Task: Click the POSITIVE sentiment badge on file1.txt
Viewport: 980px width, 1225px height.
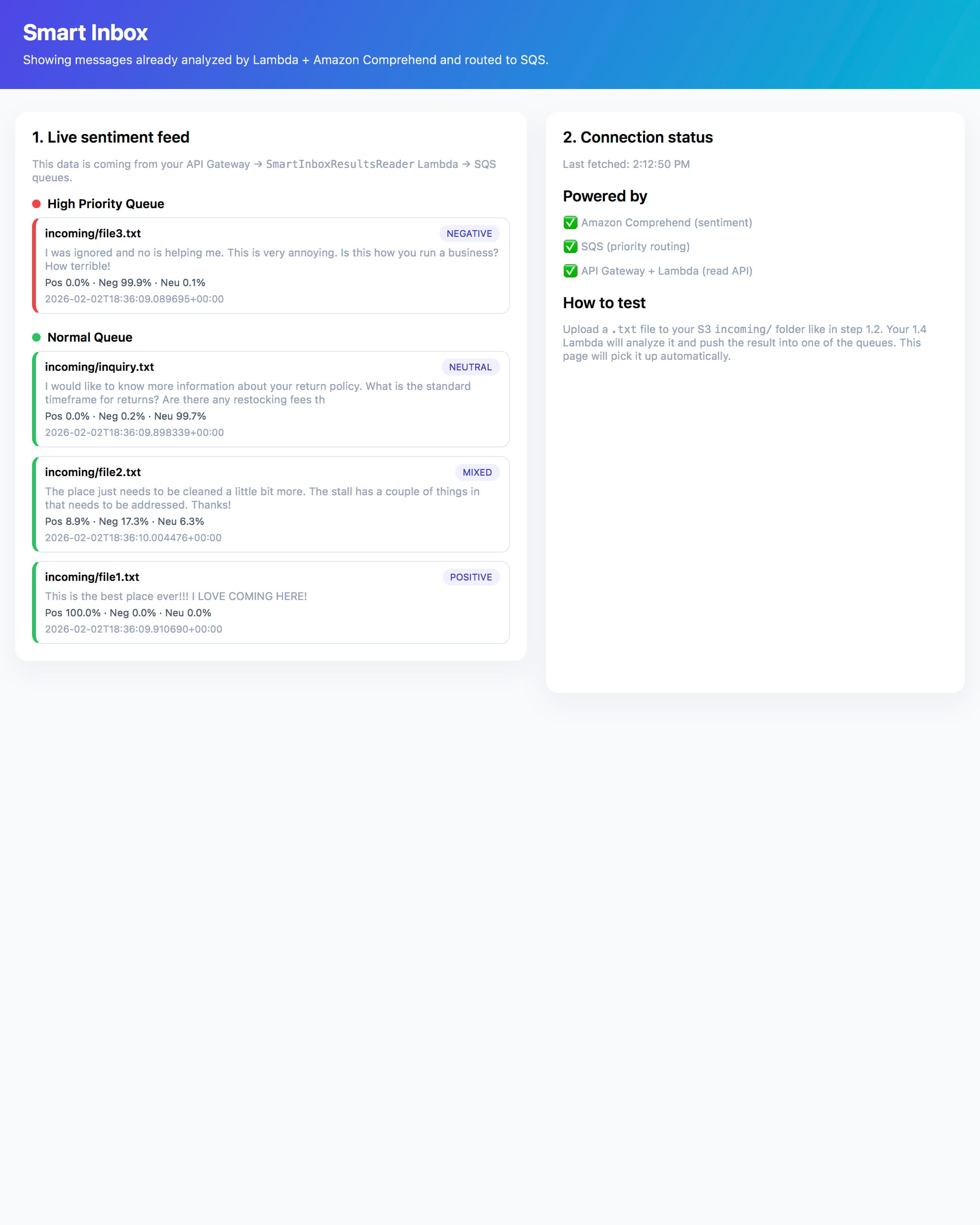Action: click(x=470, y=577)
